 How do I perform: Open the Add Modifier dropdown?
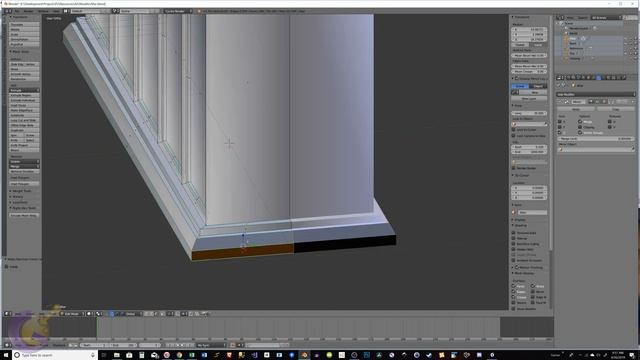click(x=596, y=94)
